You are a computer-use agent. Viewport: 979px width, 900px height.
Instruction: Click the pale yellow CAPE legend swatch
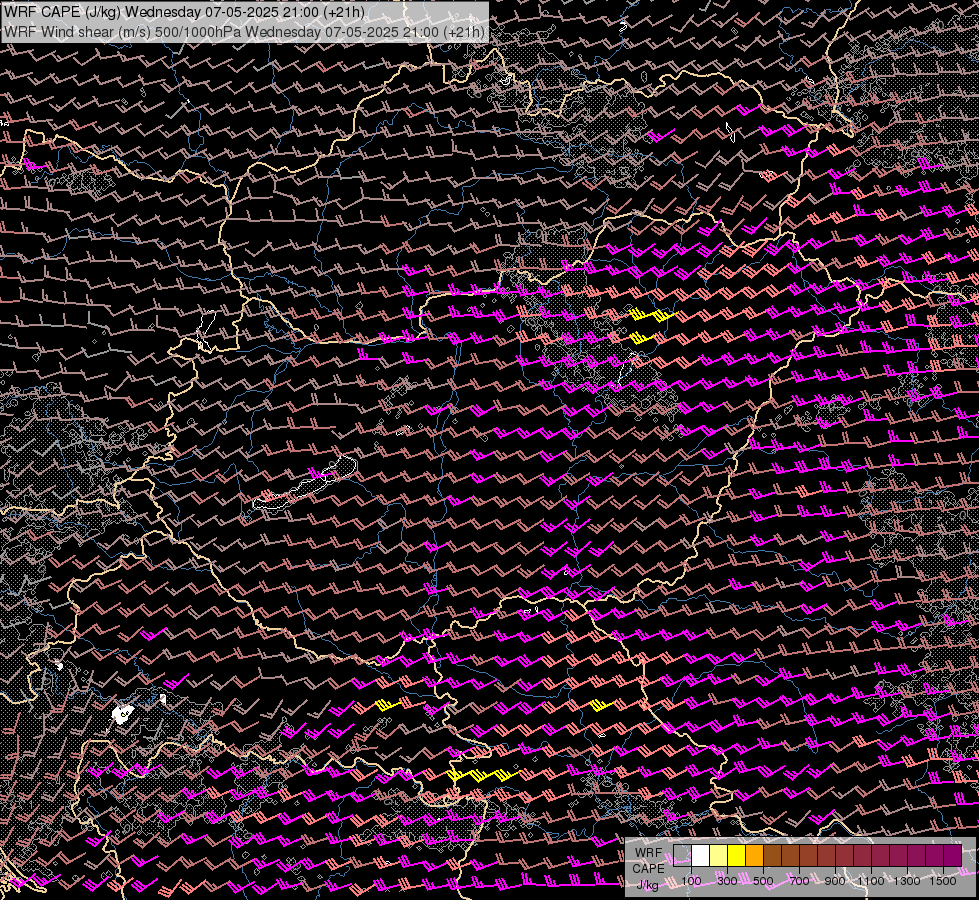pyautogui.click(x=719, y=856)
